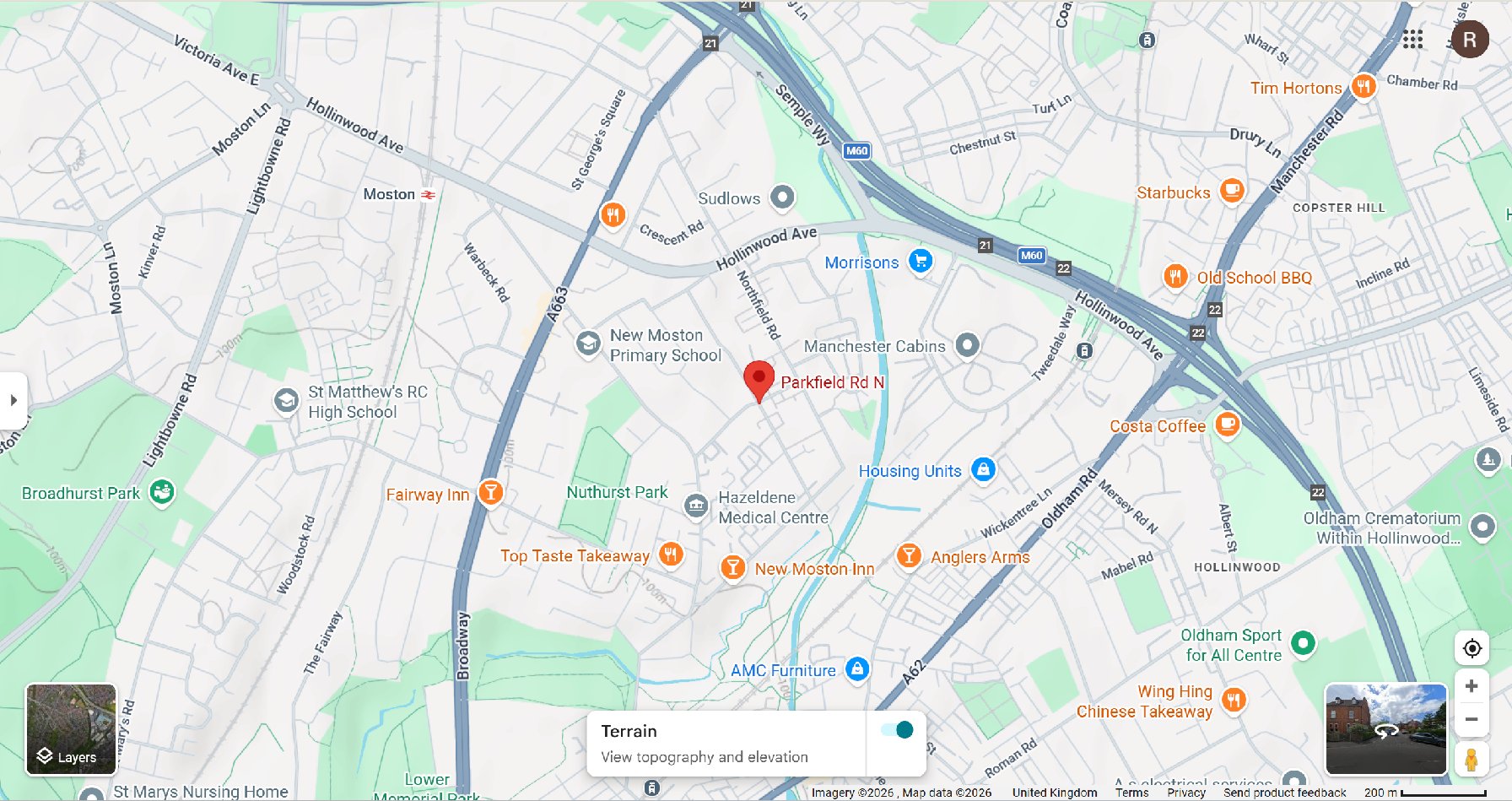Screen dimensions: 1512x801
Task: Open the Fairway Inn bar marker
Action: 490,493
